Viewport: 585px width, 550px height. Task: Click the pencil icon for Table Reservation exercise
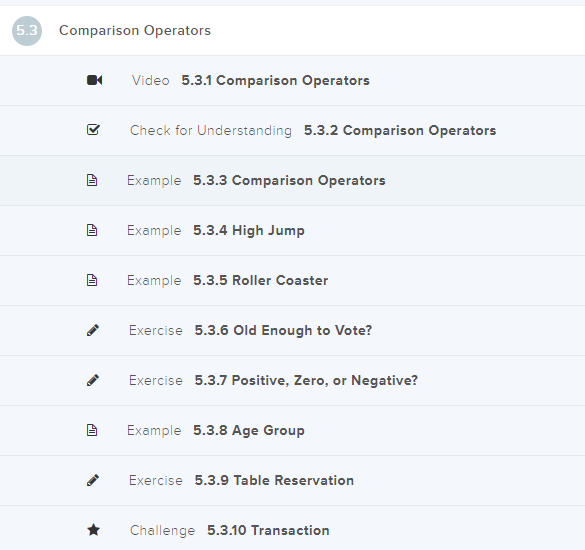pyautogui.click(x=93, y=480)
